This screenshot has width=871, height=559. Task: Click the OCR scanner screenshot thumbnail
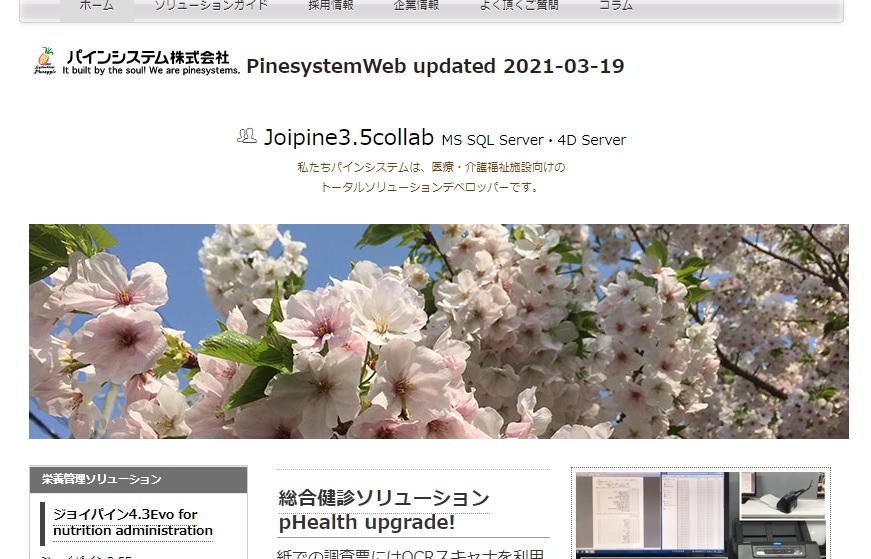[x=700, y=515]
